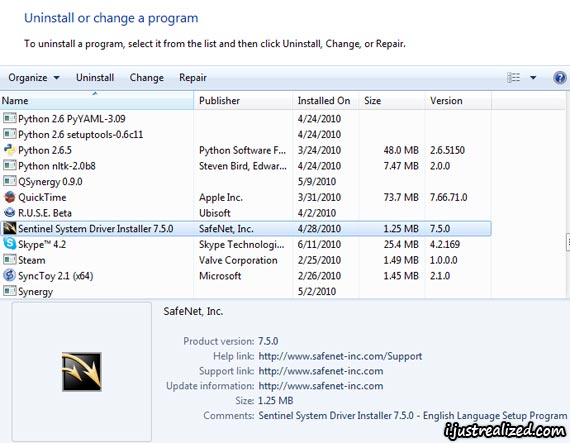Sort the list by Name column header
570x443 pixels.
click(97, 101)
